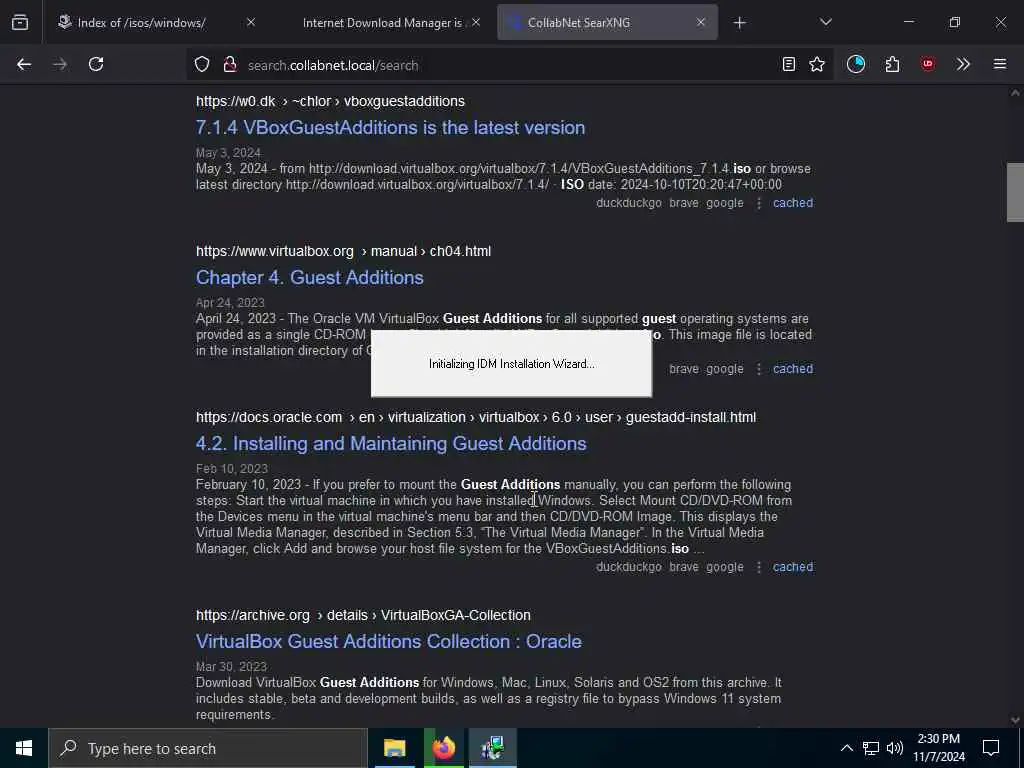Open 7.1.4 VBoxGuestAdditions latest version result
Viewport: 1024px width, 768px height.
click(391, 127)
